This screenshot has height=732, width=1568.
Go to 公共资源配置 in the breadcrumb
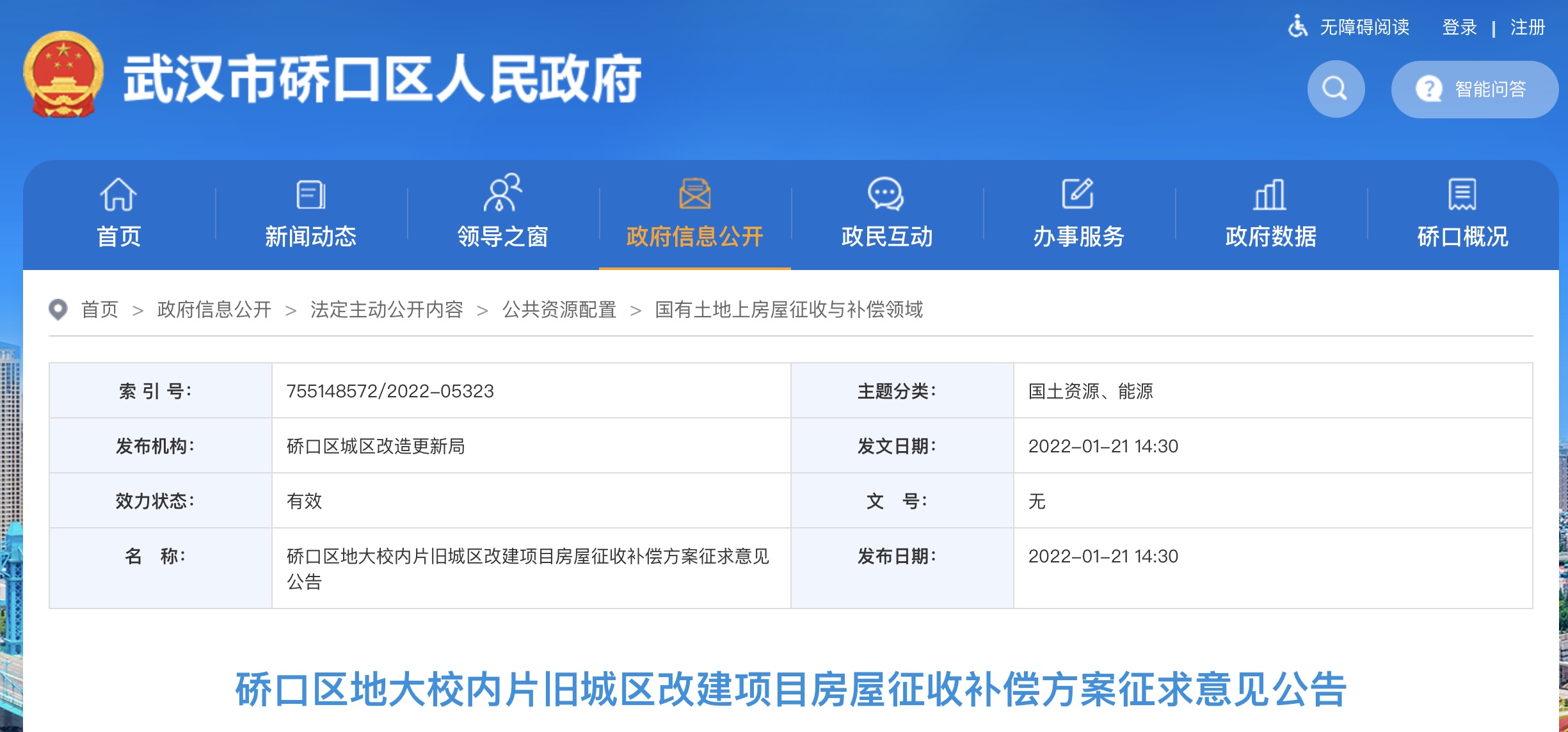(559, 310)
